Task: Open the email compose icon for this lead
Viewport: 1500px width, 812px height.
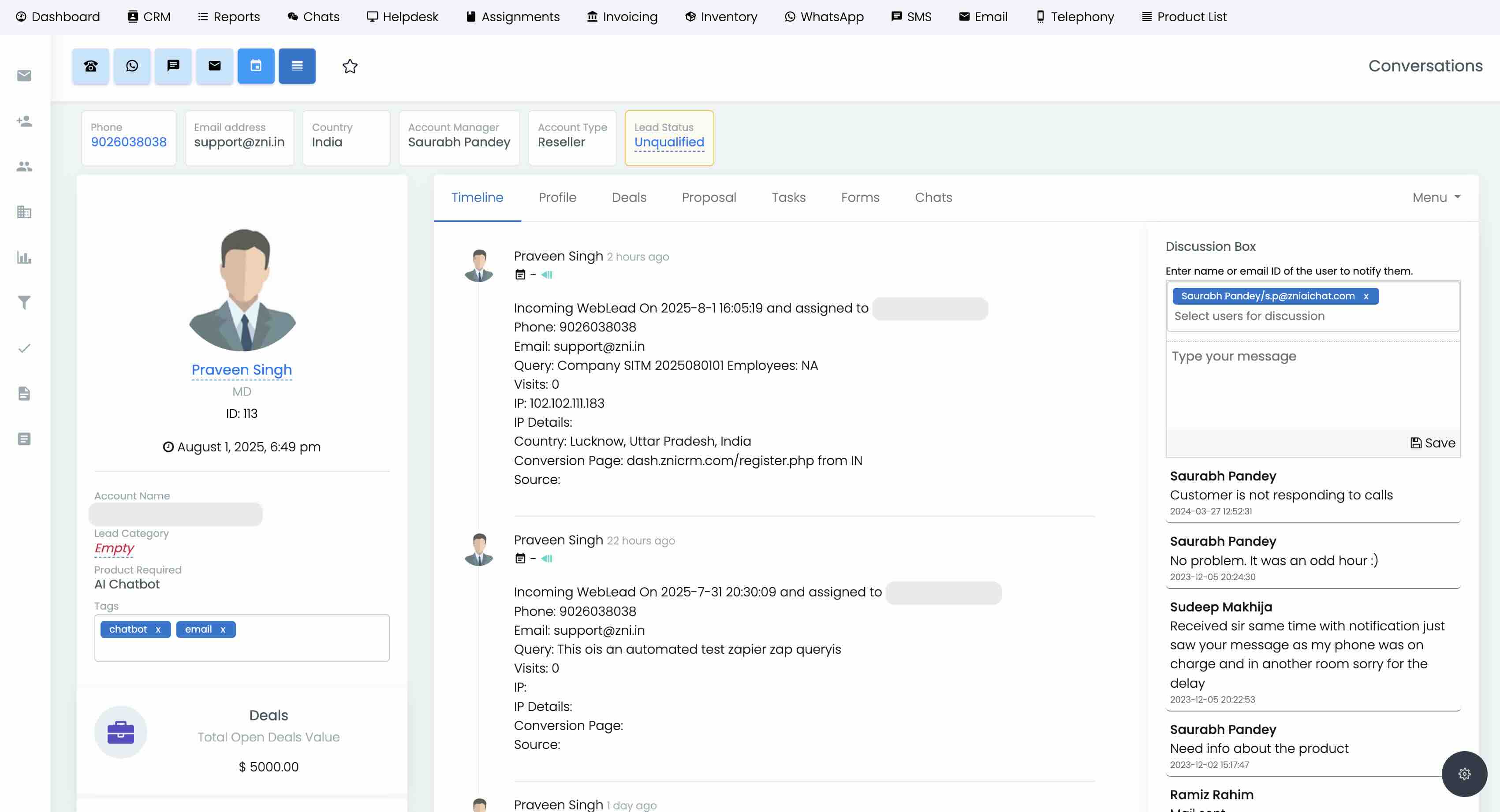Action: 214,66
